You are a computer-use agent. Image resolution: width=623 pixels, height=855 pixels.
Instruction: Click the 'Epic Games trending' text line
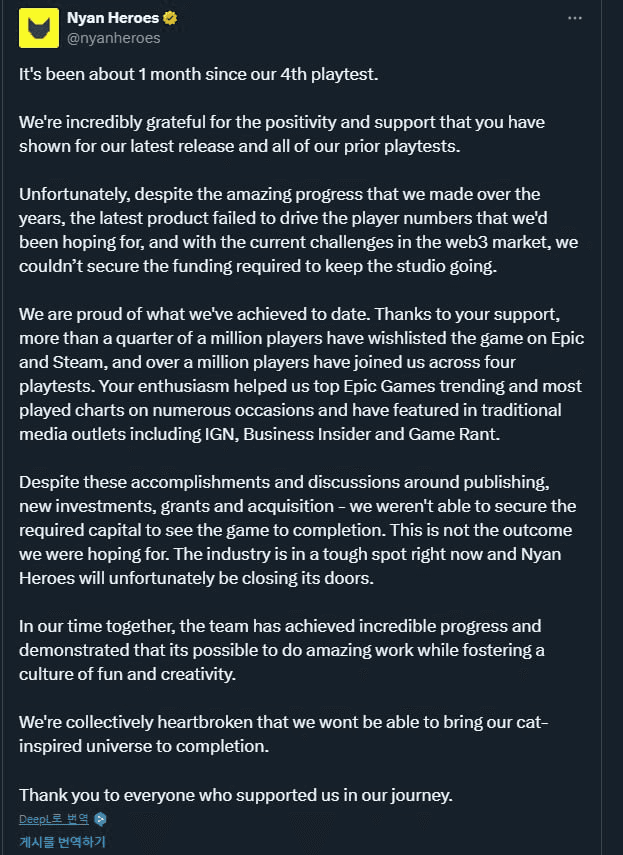[x=300, y=386]
